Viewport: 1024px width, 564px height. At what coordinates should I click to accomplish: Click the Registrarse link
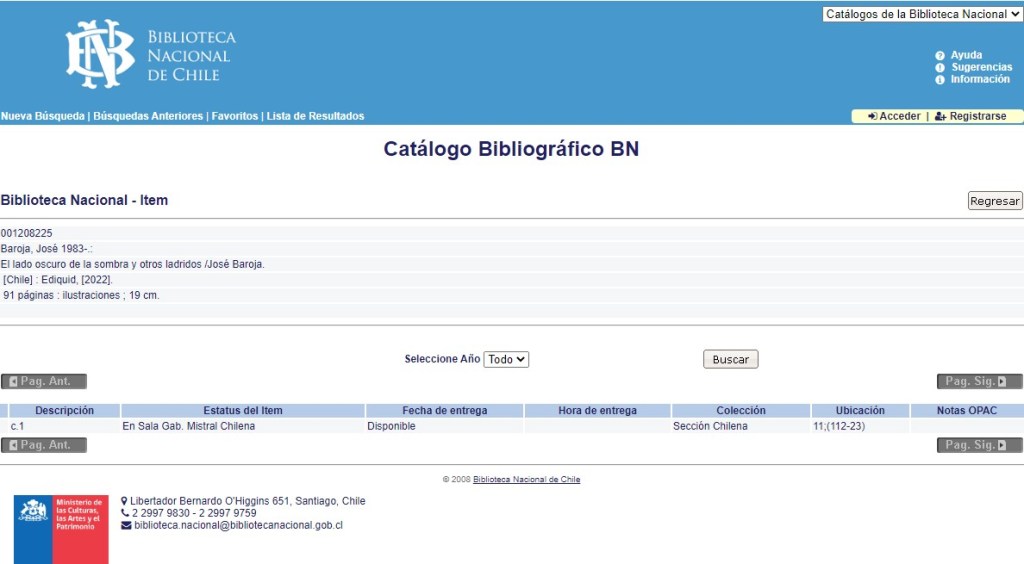coord(971,116)
